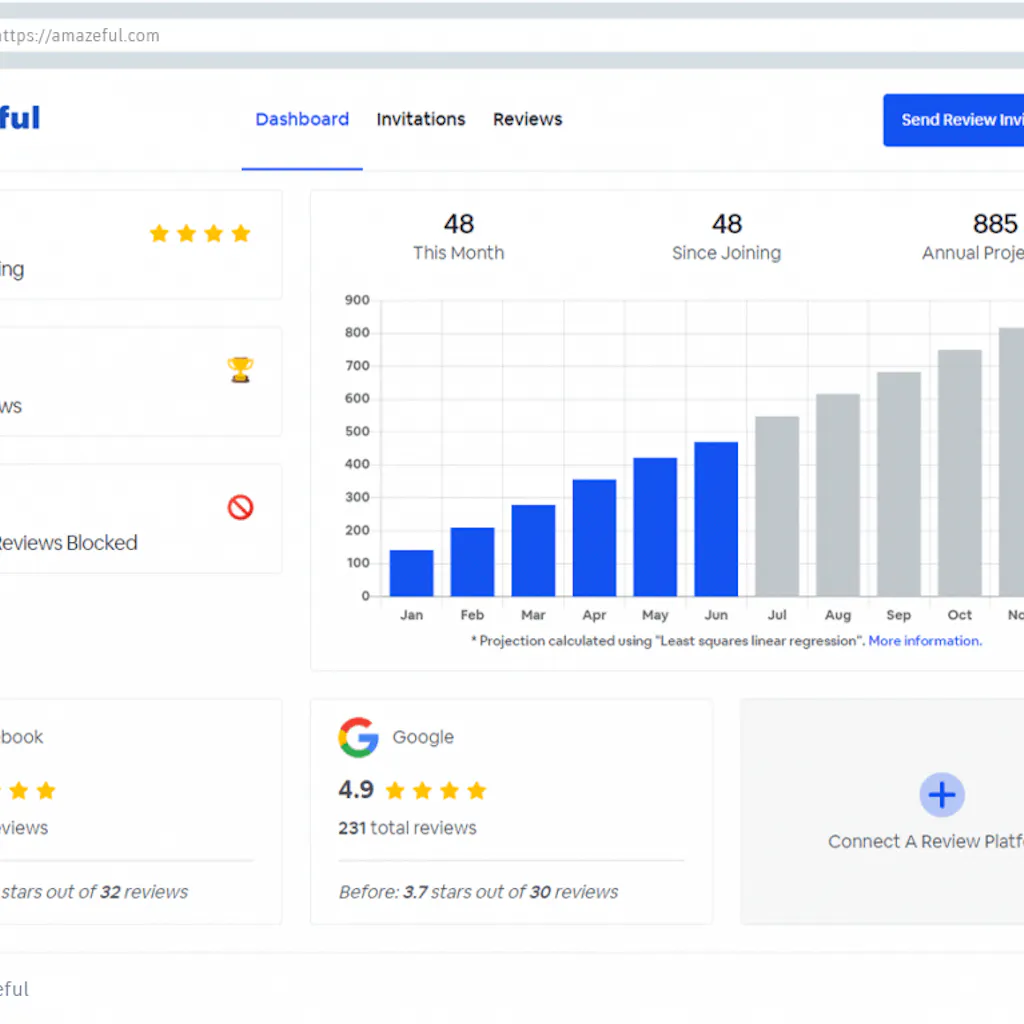The height and width of the screenshot is (1024, 1024).
Task: Click the red blocked reviews icon
Action: point(240,507)
